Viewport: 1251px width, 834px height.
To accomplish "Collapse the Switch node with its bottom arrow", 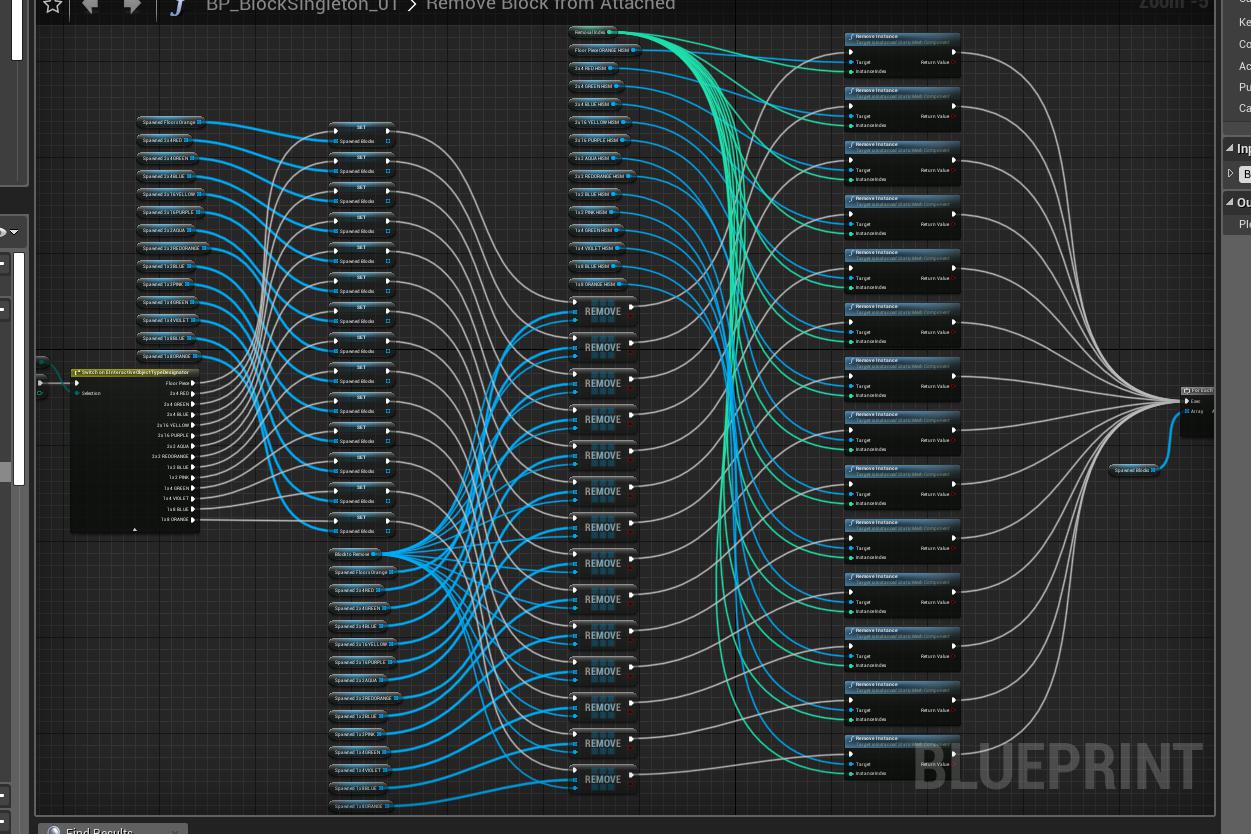I will click(134, 529).
